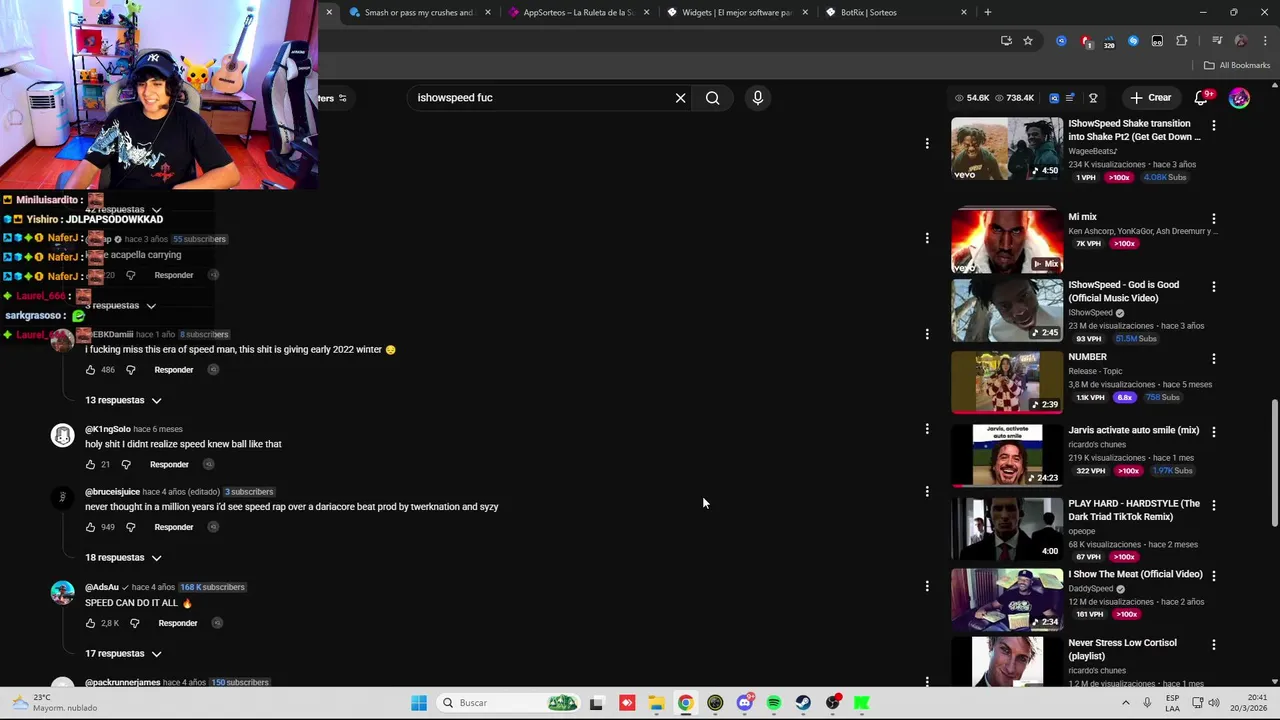The width and height of the screenshot is (1280, 720).
Task: Click the Windows taskbar Buscar search box
Action: [508, 703]
